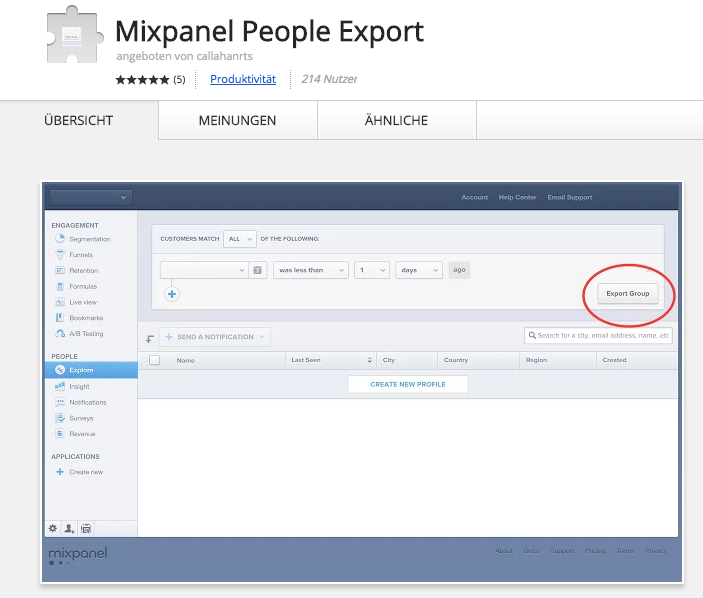Image resolution: width=703 pixels, height=598 pixels.
Task: Click the A/B Testing icon
Action: coord(60,334)
